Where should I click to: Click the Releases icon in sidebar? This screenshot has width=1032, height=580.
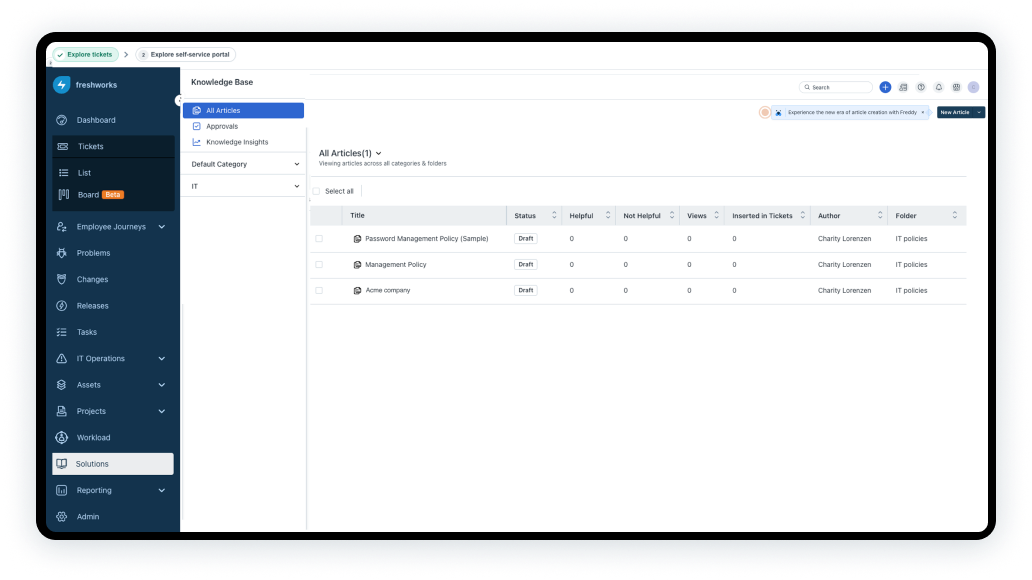coord(62,305)
